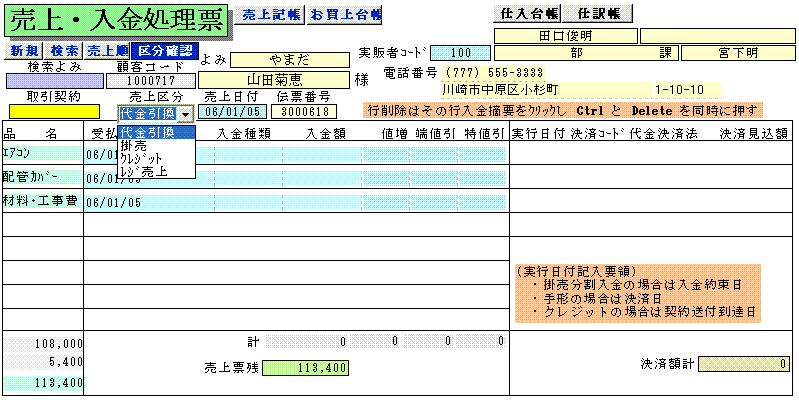Viewport: 799px width, 400px height.
Task: Click the 売上順 button
Action: click(x=106, y=50)
